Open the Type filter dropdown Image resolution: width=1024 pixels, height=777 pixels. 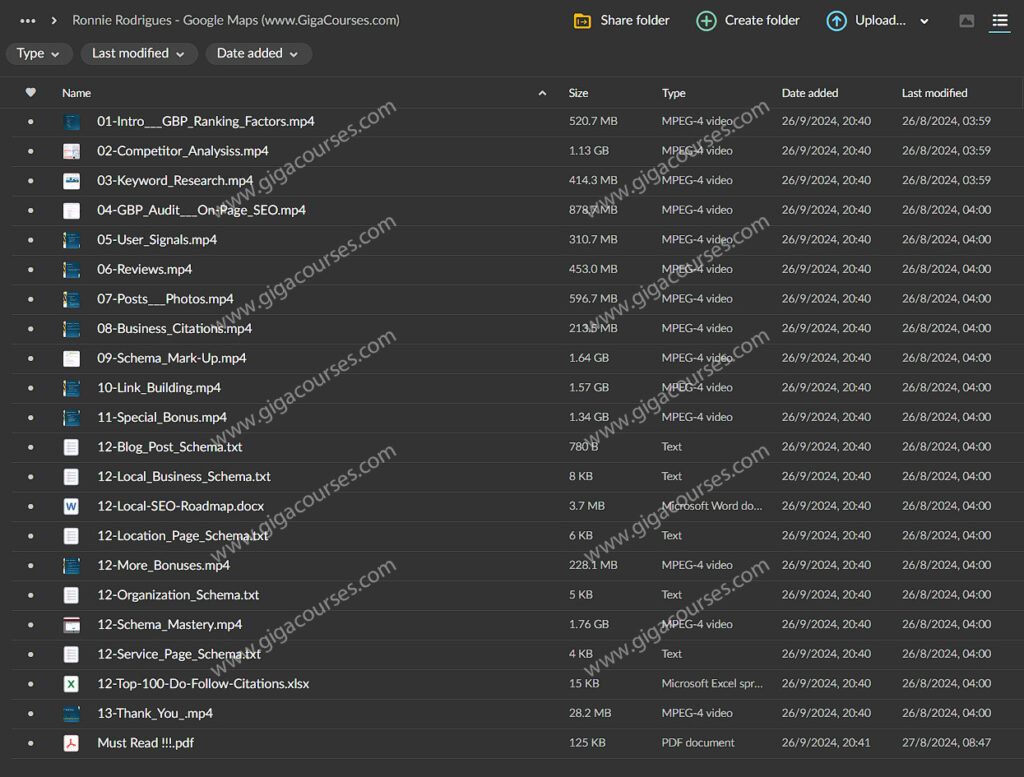tap(39, 54)
